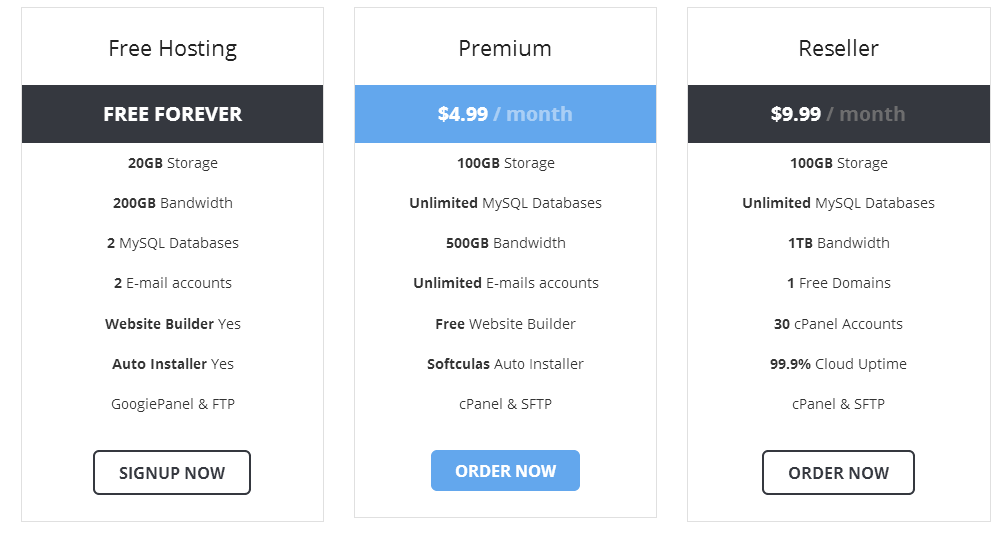Click the 20GB Storage feature line
Screen dimensions: 1003x537
click(173, 163)
